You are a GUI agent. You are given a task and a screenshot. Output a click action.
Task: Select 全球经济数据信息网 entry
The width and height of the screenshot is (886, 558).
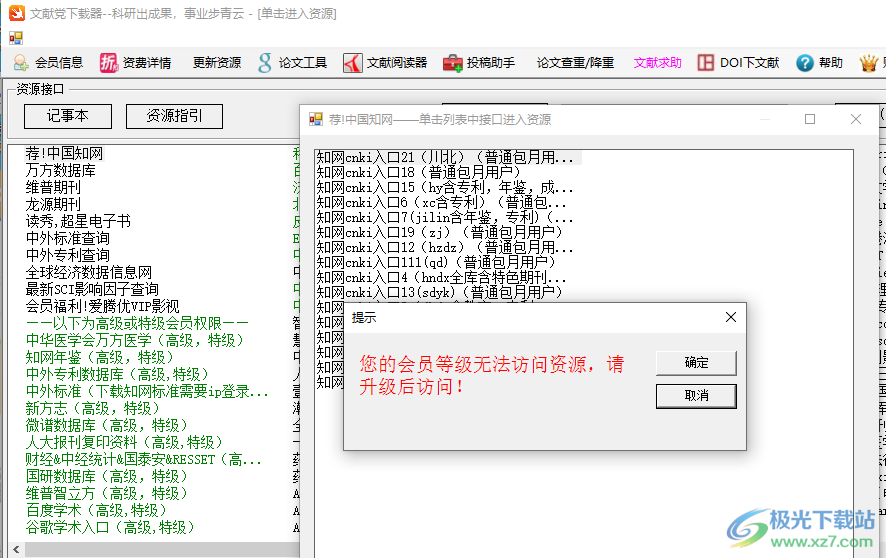tap(88, 272)
